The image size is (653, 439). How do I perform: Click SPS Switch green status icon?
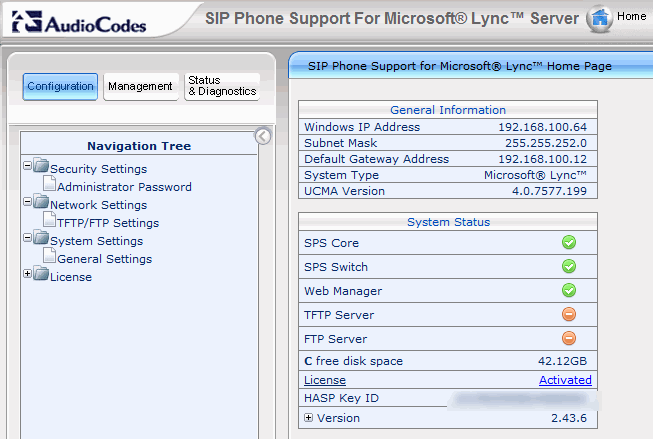pos(569,266)
